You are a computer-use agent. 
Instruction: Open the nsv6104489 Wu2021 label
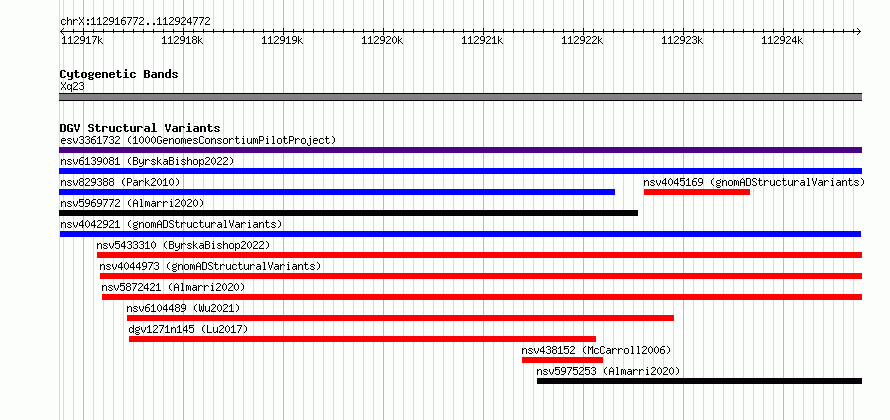point(183,308)
